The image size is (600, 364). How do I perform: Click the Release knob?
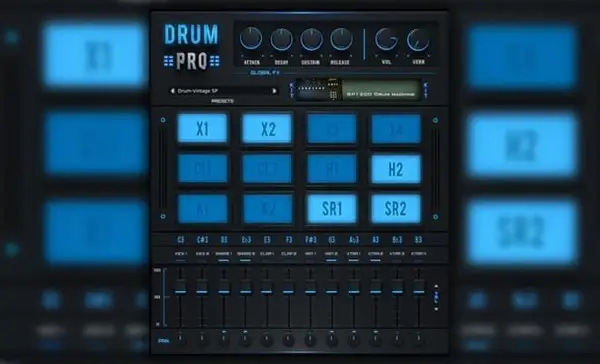click(341, 39)
